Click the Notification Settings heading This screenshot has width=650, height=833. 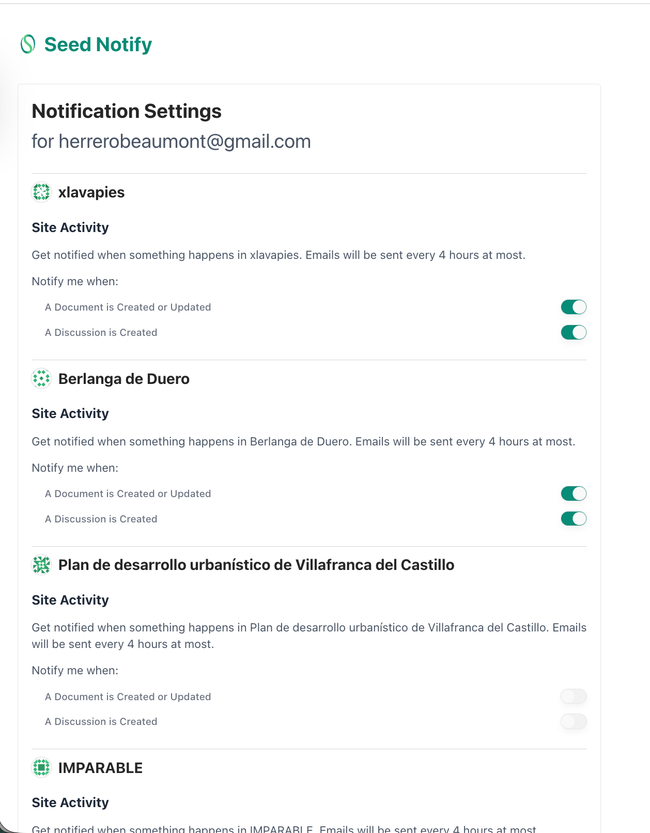pyautogui.click(x=127, y=111)
